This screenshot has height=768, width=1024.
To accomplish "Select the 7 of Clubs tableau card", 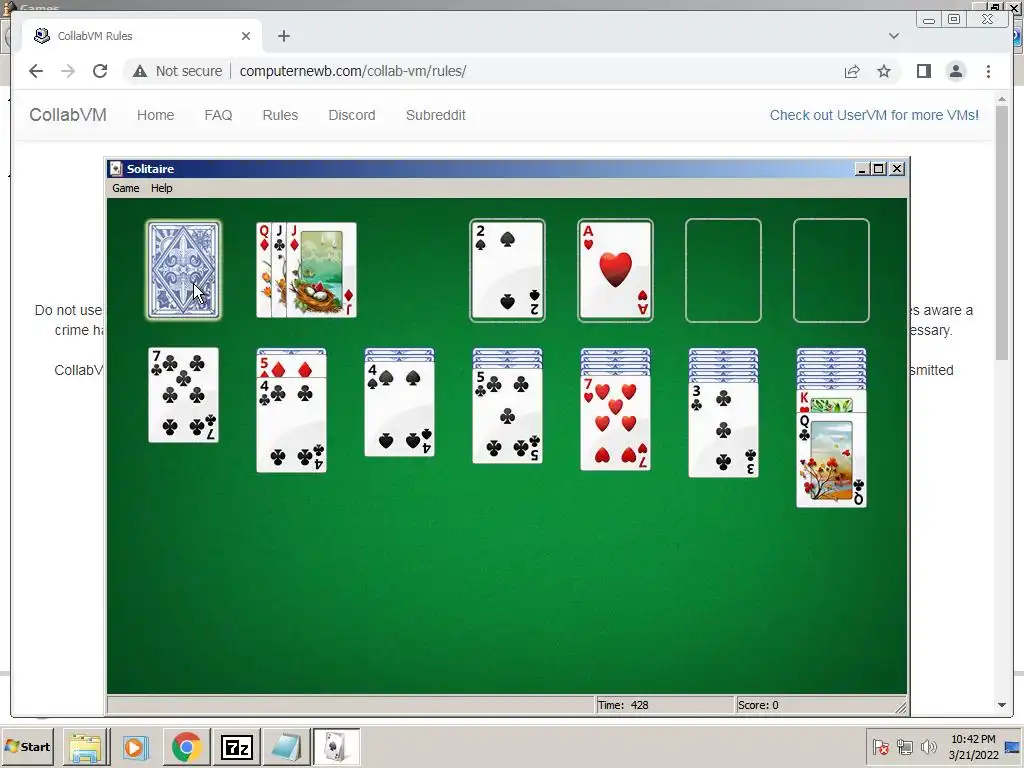I will coord(184,395).
